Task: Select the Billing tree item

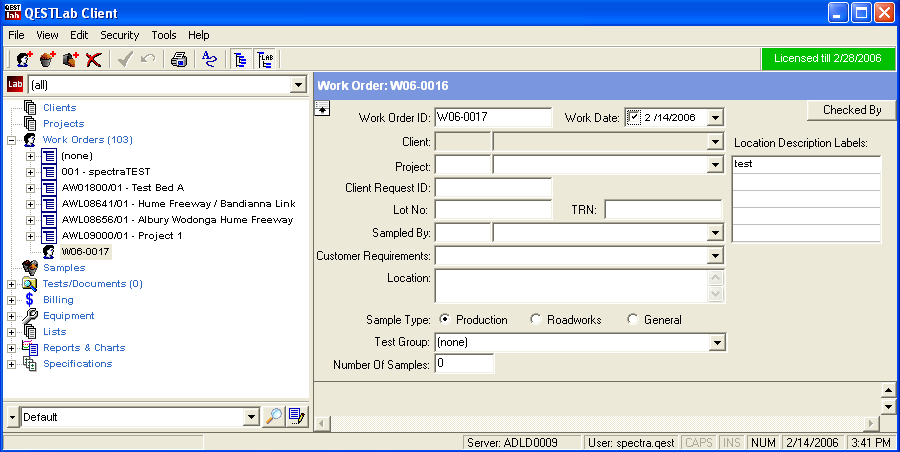Action: point(58,300)
